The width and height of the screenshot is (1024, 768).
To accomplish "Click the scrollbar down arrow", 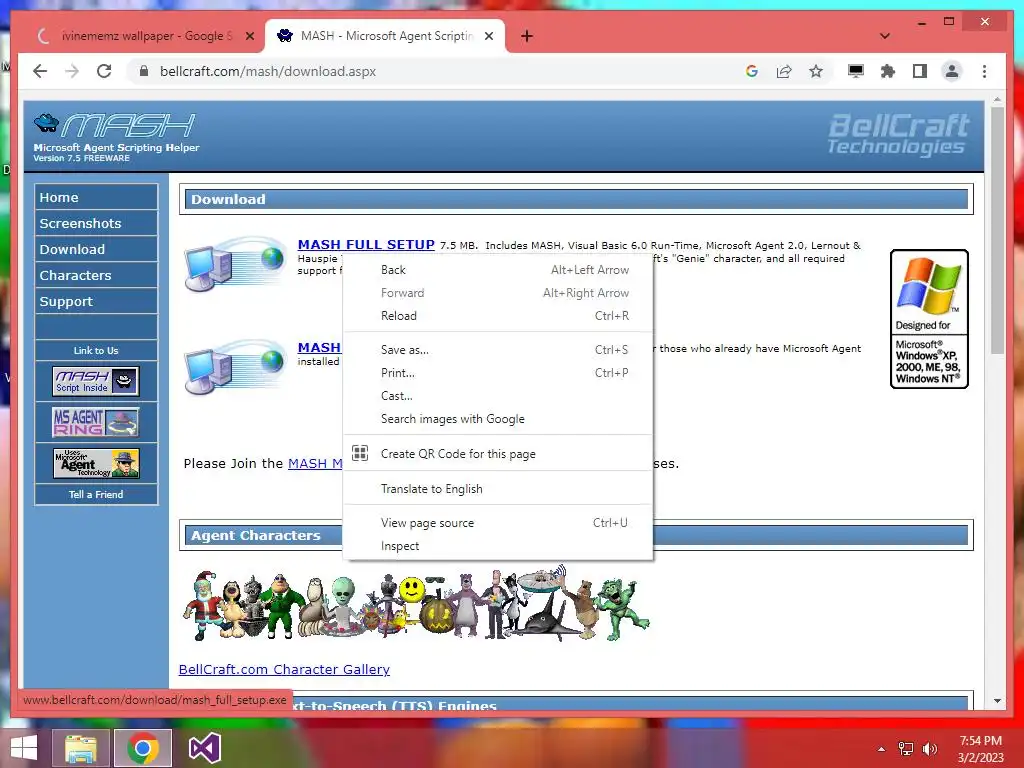I will [x=997, y=701].
